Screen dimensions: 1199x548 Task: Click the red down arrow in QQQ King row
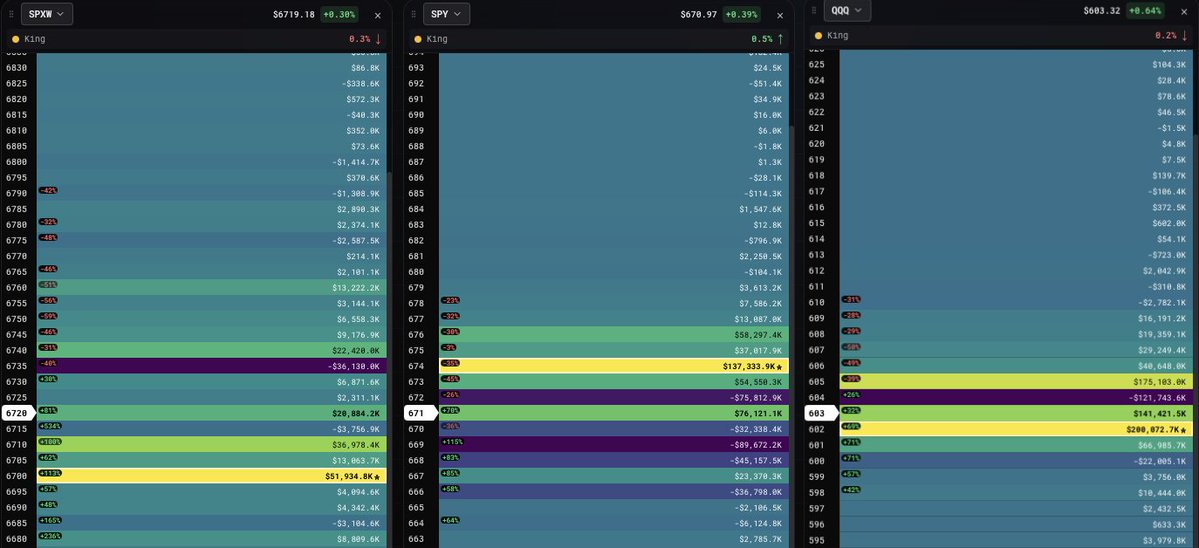click(x=1184, y=36)
